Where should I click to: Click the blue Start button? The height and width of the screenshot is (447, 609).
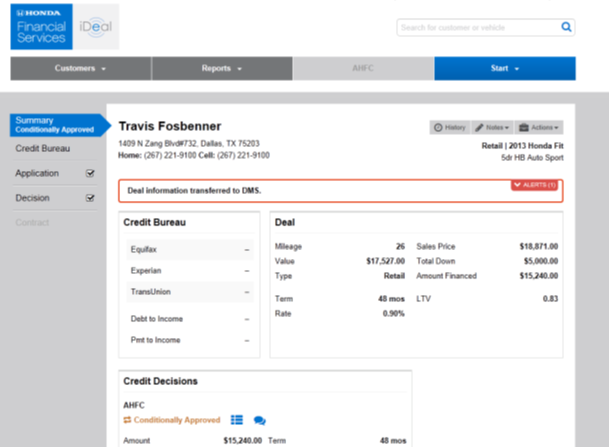504,69
